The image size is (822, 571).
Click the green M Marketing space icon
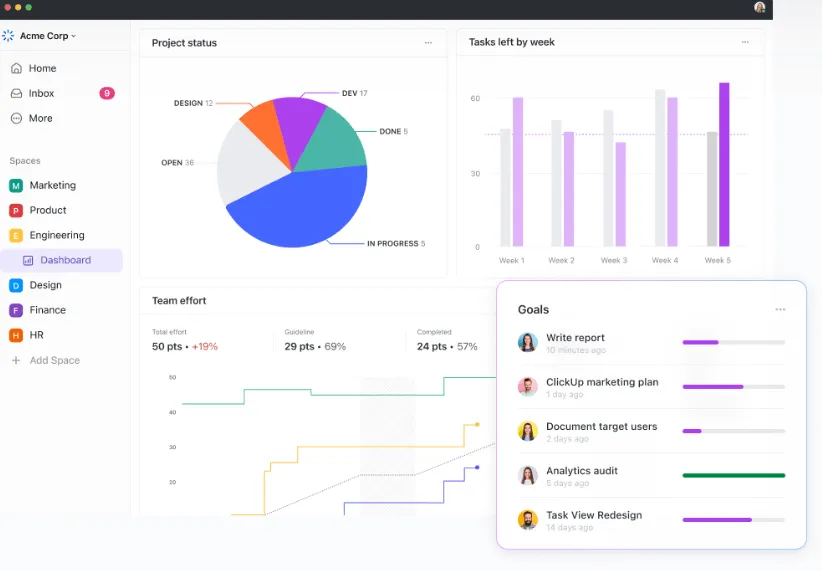16,185
